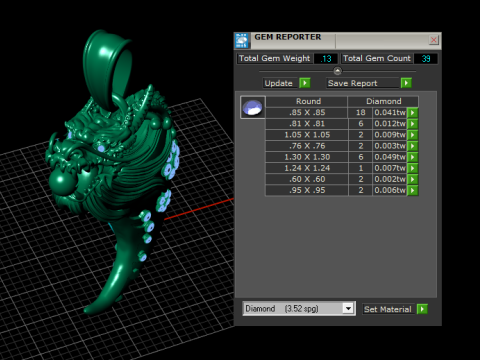Click the 0.009tw weight cell
This screenshot has width=480, height=360.
click(x=390, y=135)
